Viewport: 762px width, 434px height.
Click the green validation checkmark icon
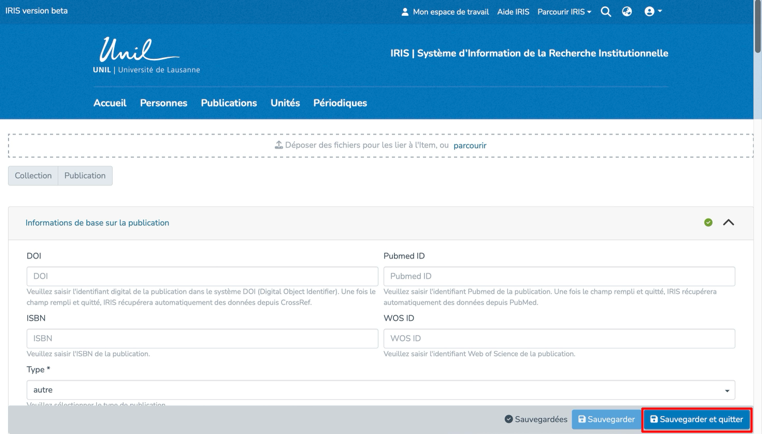[708, 223]
